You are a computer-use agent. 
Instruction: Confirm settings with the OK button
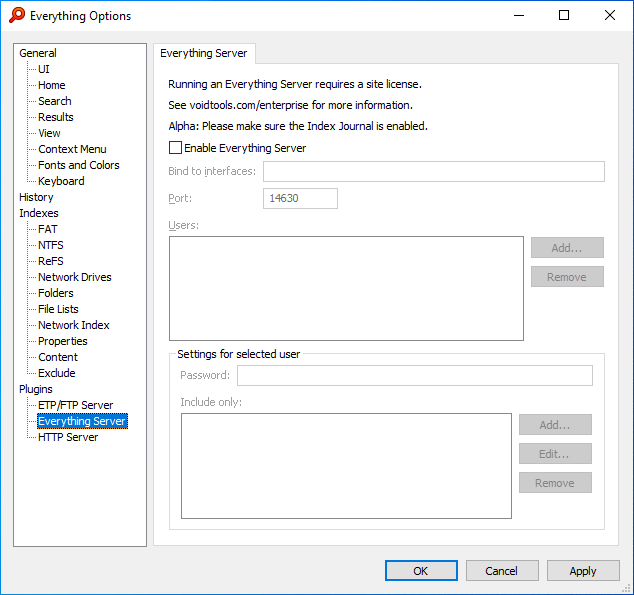click(x=421, y=571)
